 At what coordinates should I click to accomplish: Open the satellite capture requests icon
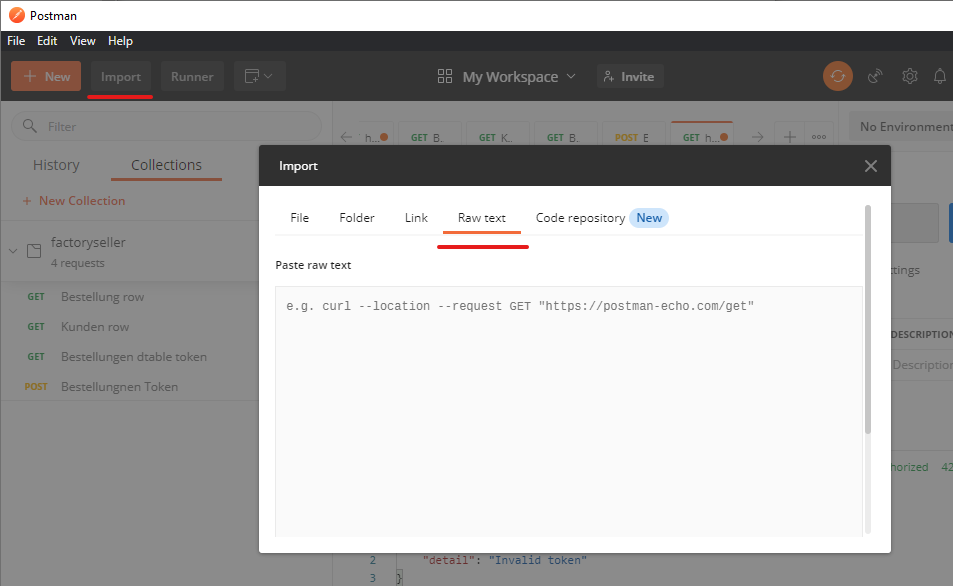[875, 77]
